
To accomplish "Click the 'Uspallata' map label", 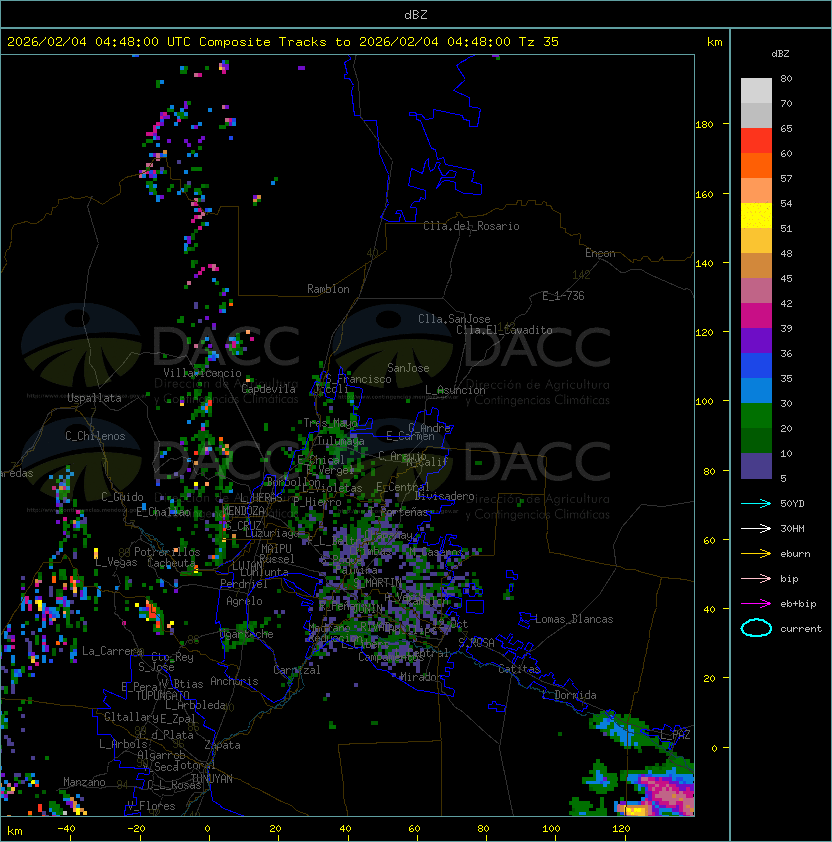I will (95, 398).
